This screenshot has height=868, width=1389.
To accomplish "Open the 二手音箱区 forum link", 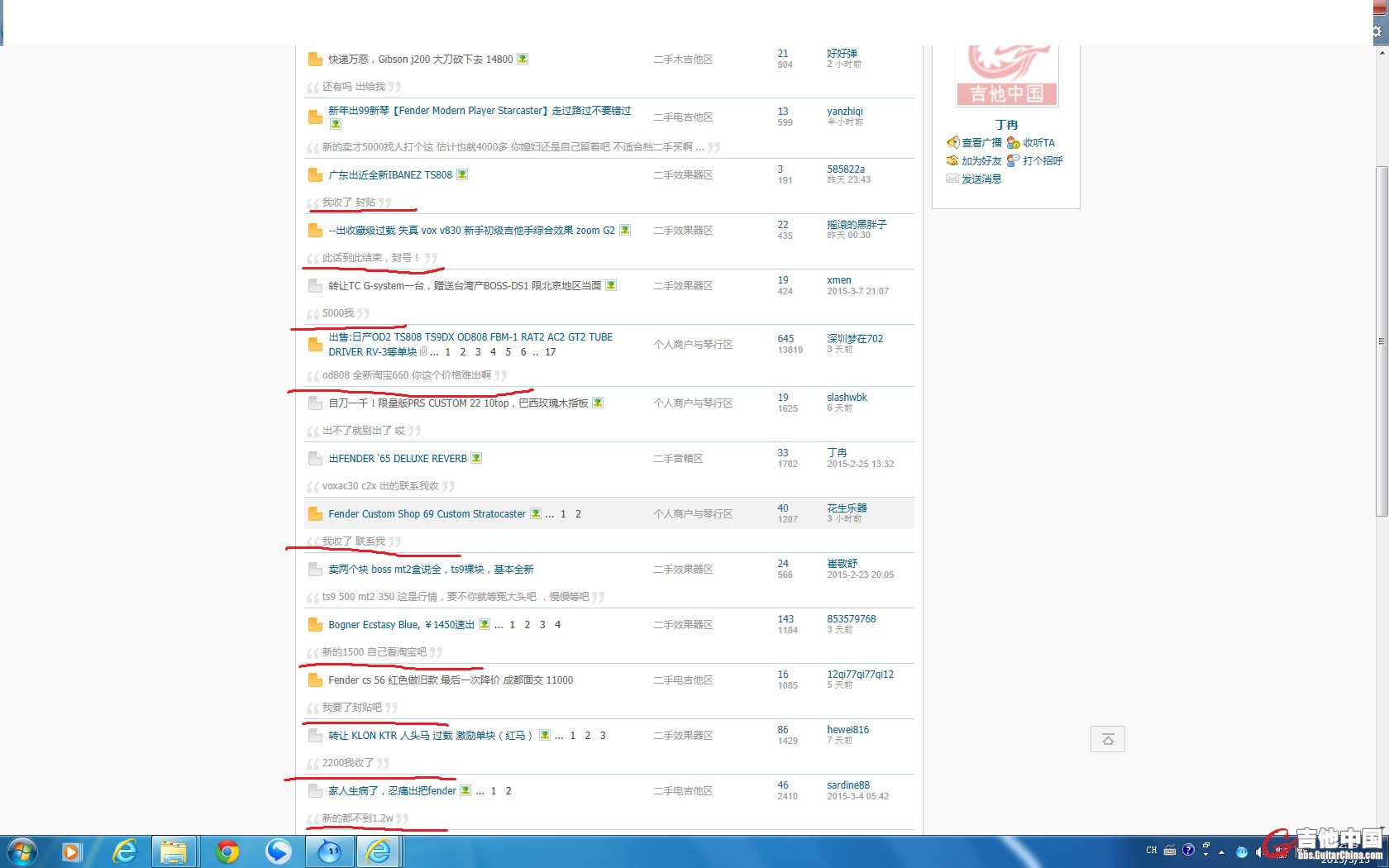I will 678,459.
